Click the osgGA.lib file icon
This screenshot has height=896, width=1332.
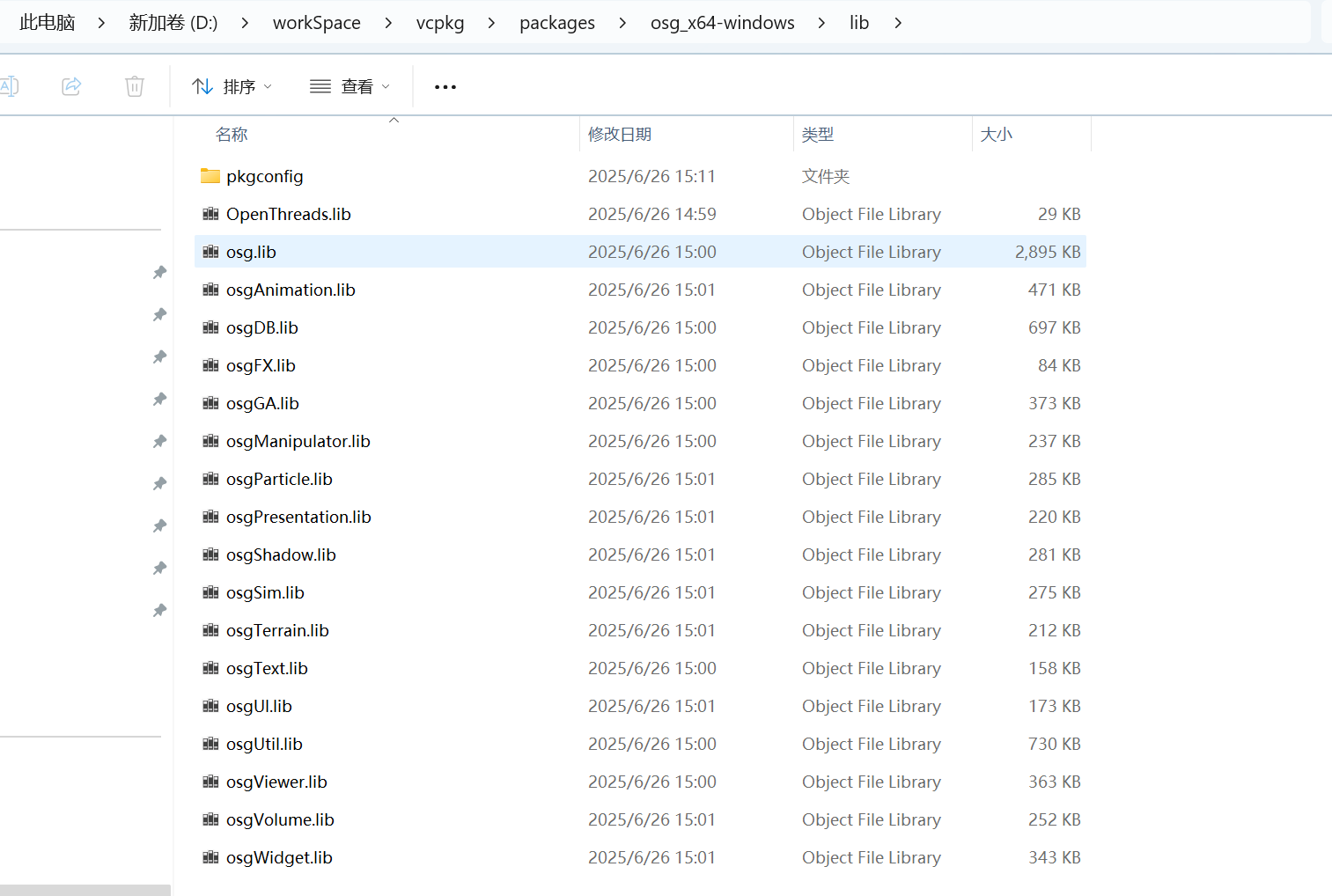click(x=210, y=403)
